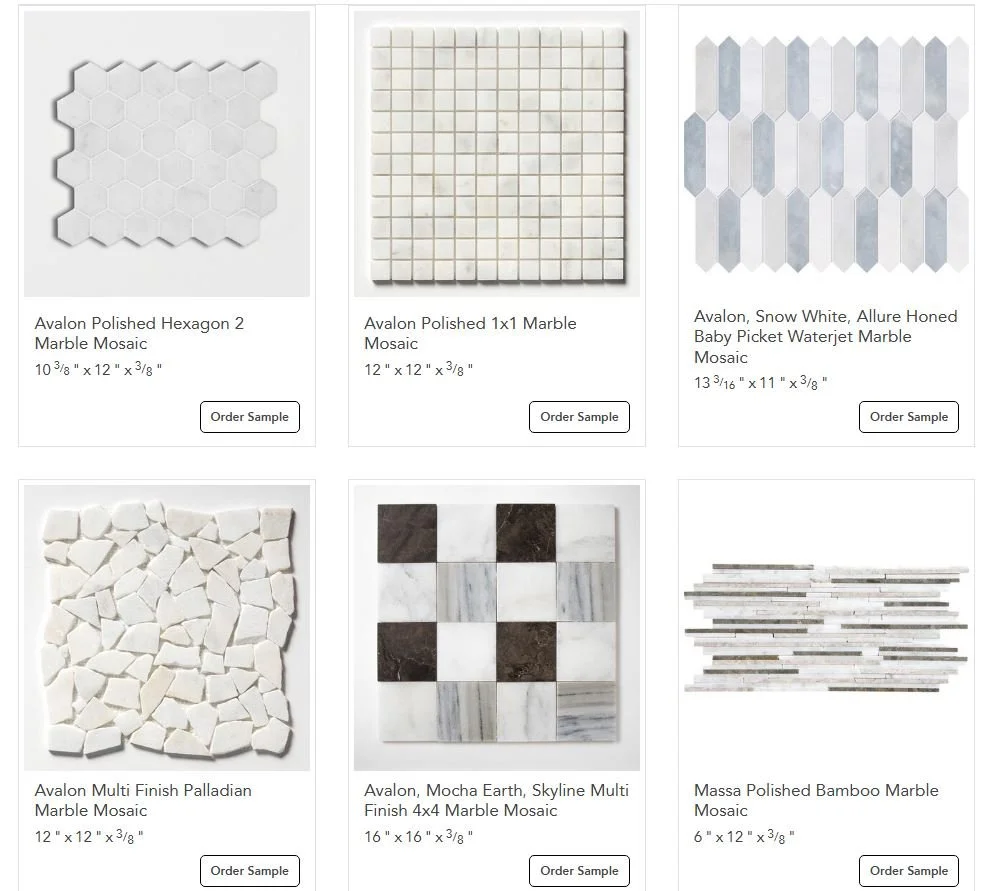Open the Avalon Polished 1x1 Marble Mosaic image
The height and width of the screenshot is (891, 991).
pos(497,154)
